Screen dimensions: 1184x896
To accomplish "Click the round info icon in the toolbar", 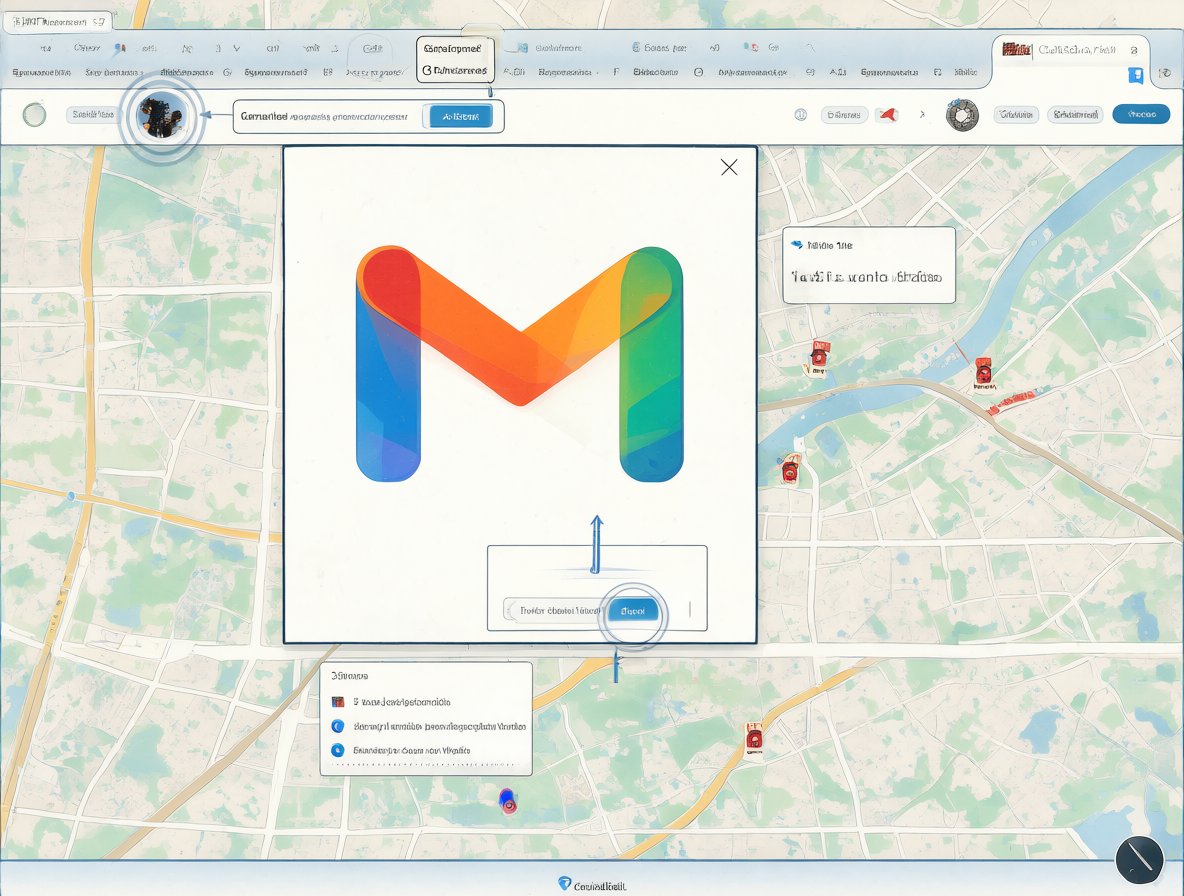I will (x=800, y=115).
